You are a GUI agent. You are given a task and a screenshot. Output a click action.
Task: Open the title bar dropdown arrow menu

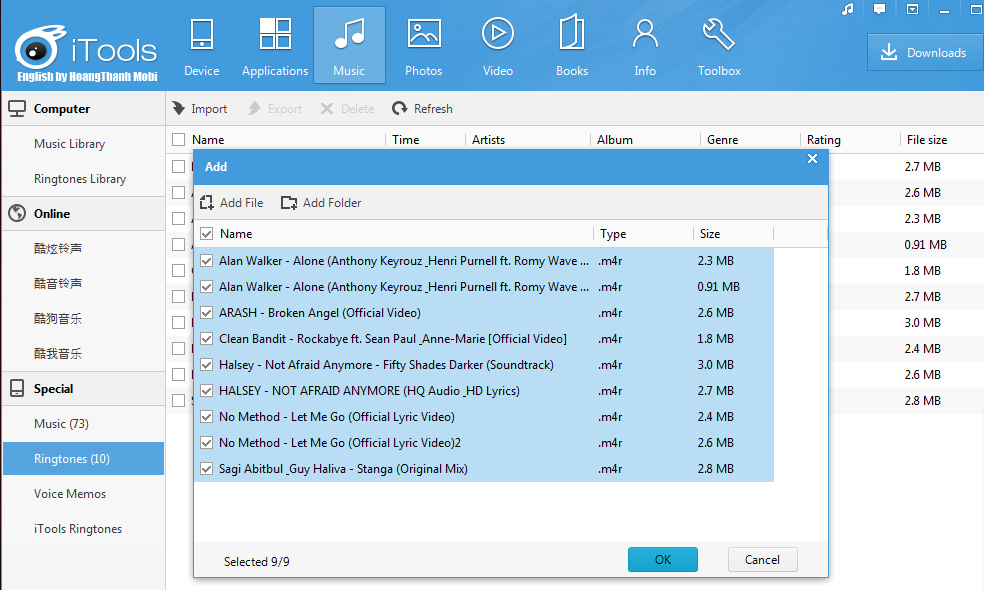(x=912, y=9)
